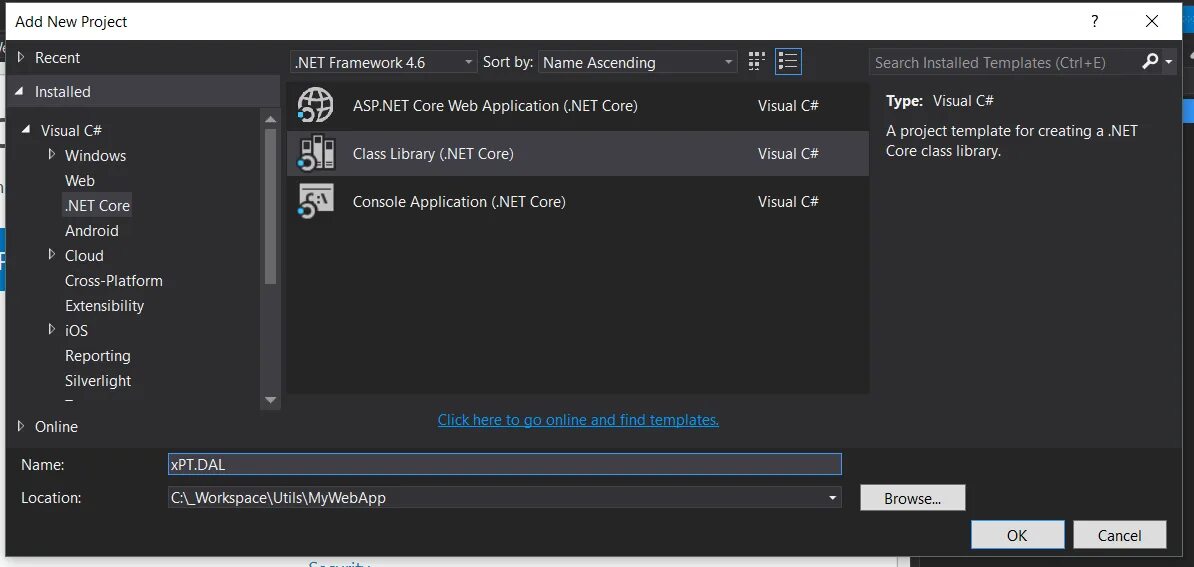Click the search magnifier icon
Viewport: 1194px width, 567px height.
coord(1150,62)
